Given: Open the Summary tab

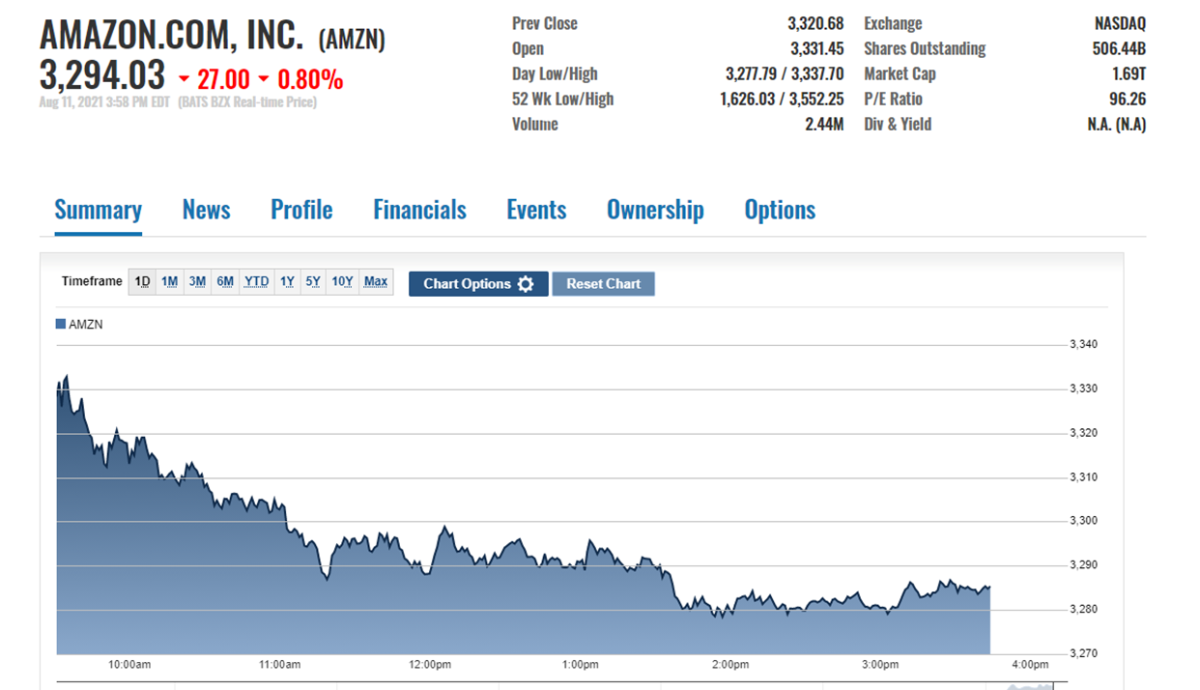Looking at the screenshot, I should pos(98,210).
